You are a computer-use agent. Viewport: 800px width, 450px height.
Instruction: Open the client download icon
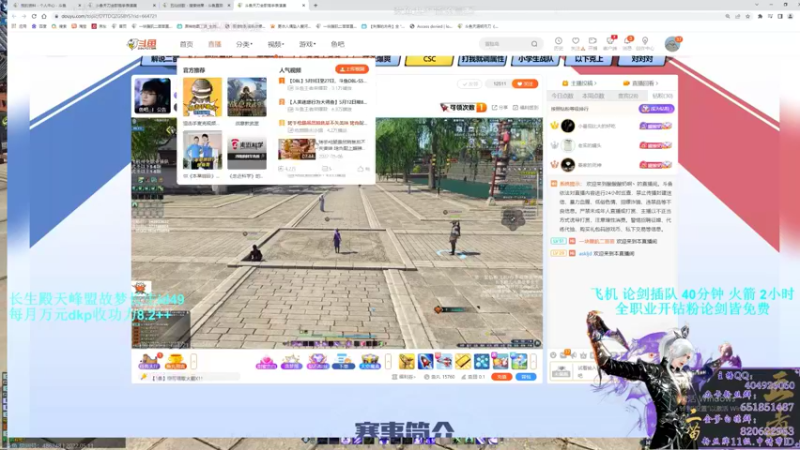click(610, 43)
